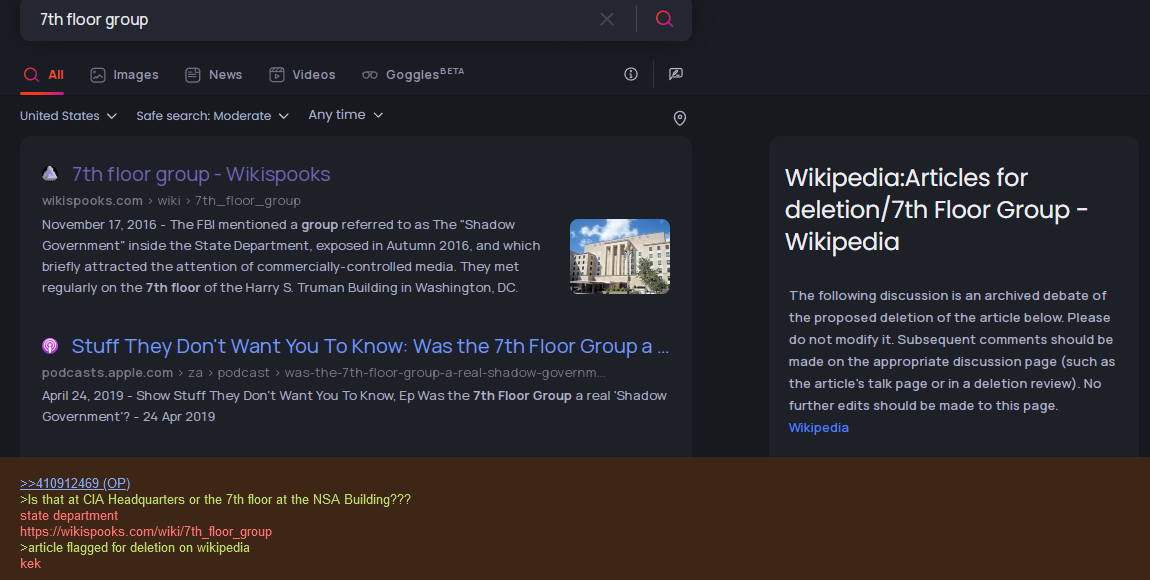The image size is (1150, 580).
Task: Click the wikispooks.com breadcrumb URL
Action: (171, 201)
